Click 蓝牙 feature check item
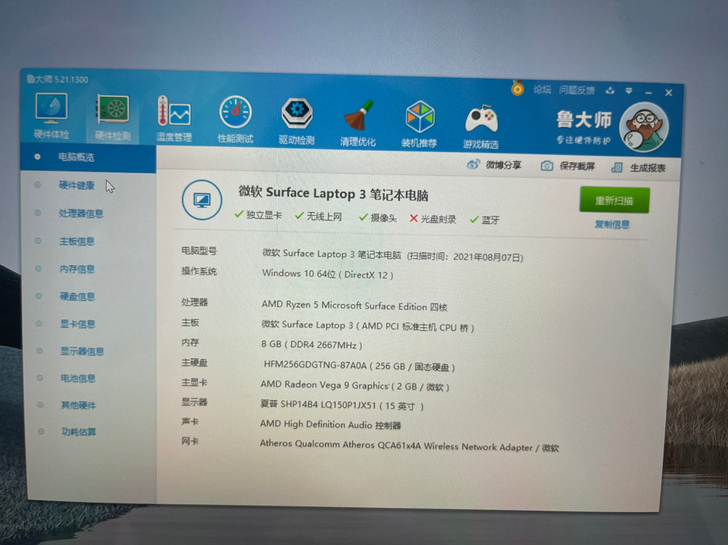728x545 pixels. pyautogui.click(x=484, y=220)
